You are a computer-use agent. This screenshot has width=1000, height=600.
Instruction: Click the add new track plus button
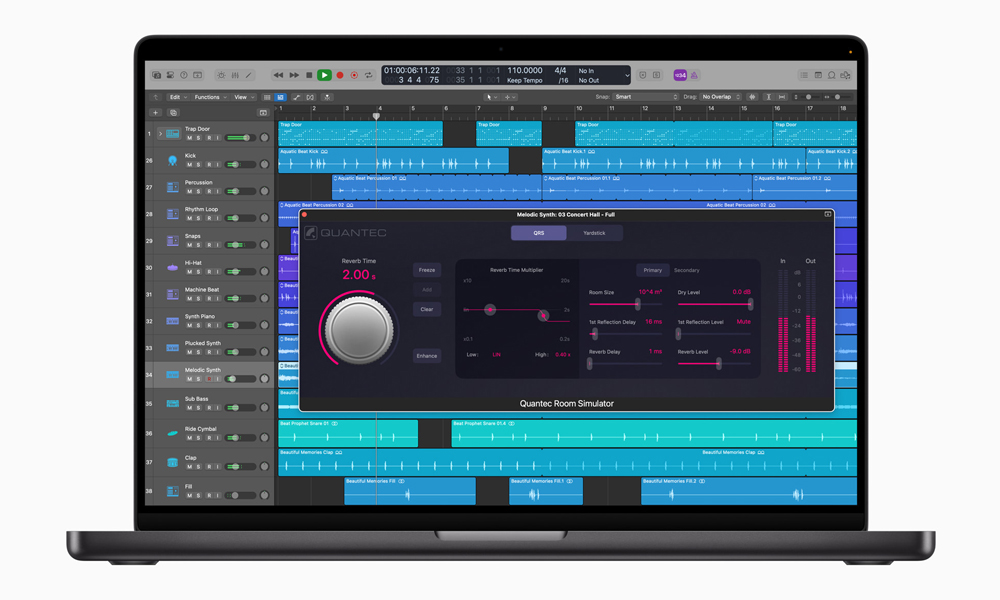pos(156,113)
